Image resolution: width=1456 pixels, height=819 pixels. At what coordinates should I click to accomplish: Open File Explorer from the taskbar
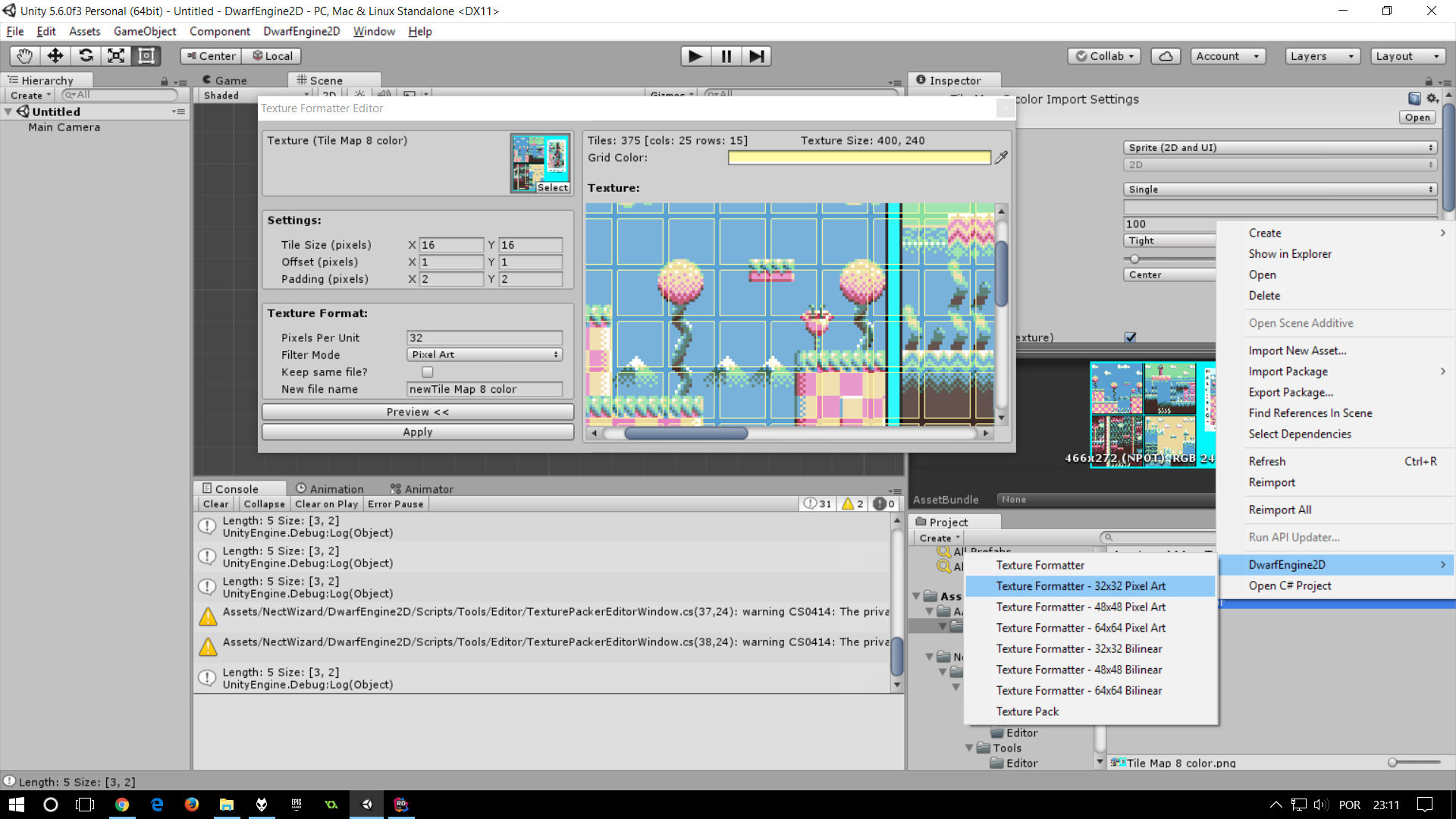(x=227, y=805)
